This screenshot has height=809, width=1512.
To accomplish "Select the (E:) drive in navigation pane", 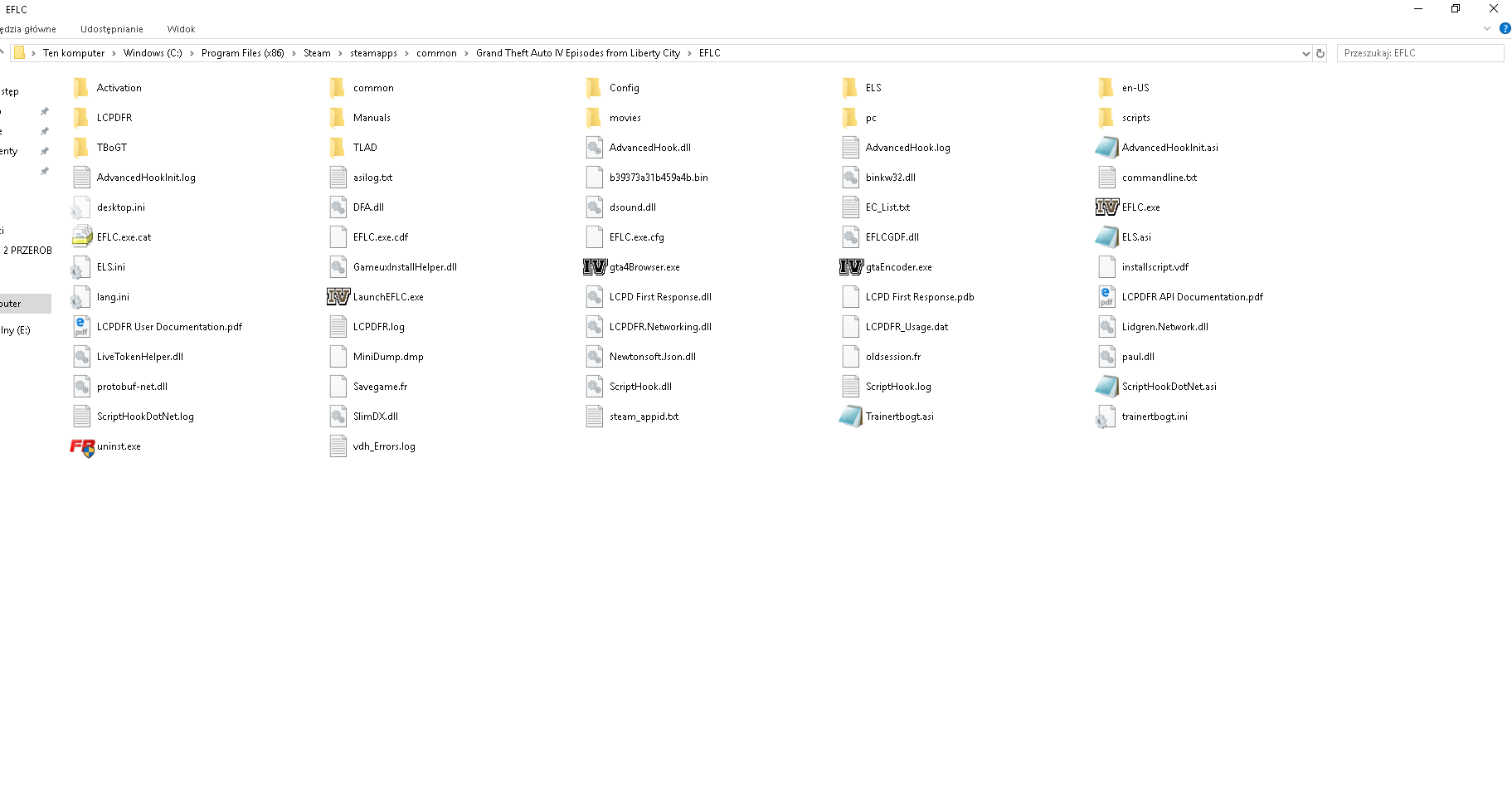I will (x=16, y=330).
